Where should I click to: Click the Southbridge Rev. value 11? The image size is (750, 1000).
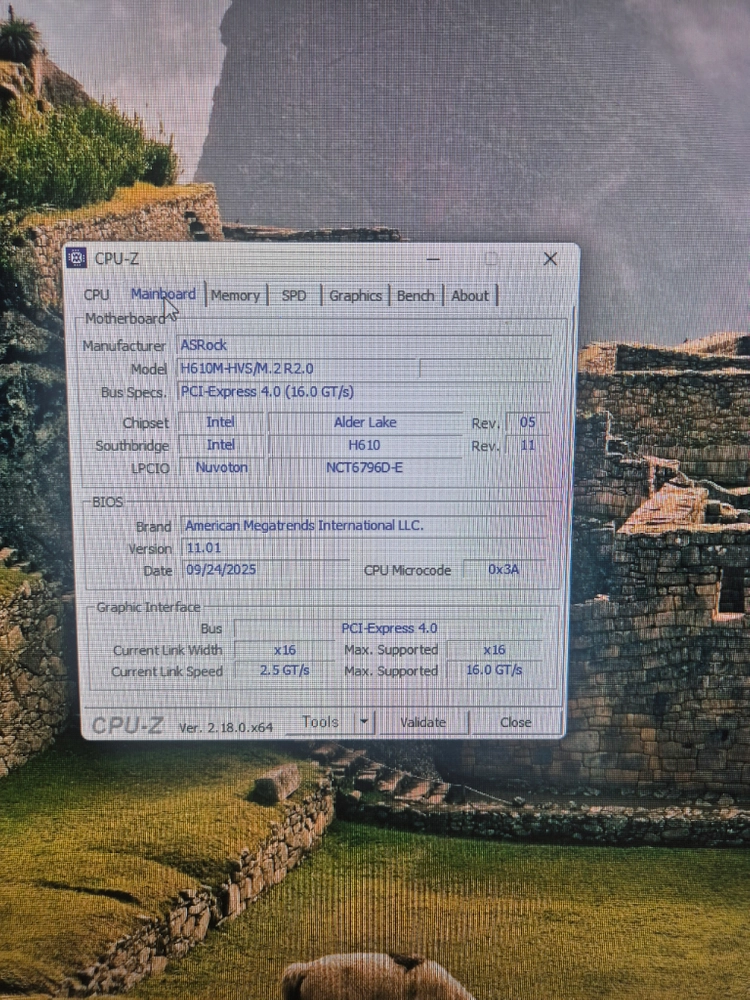pyautogui.click(x=527, y=445)
